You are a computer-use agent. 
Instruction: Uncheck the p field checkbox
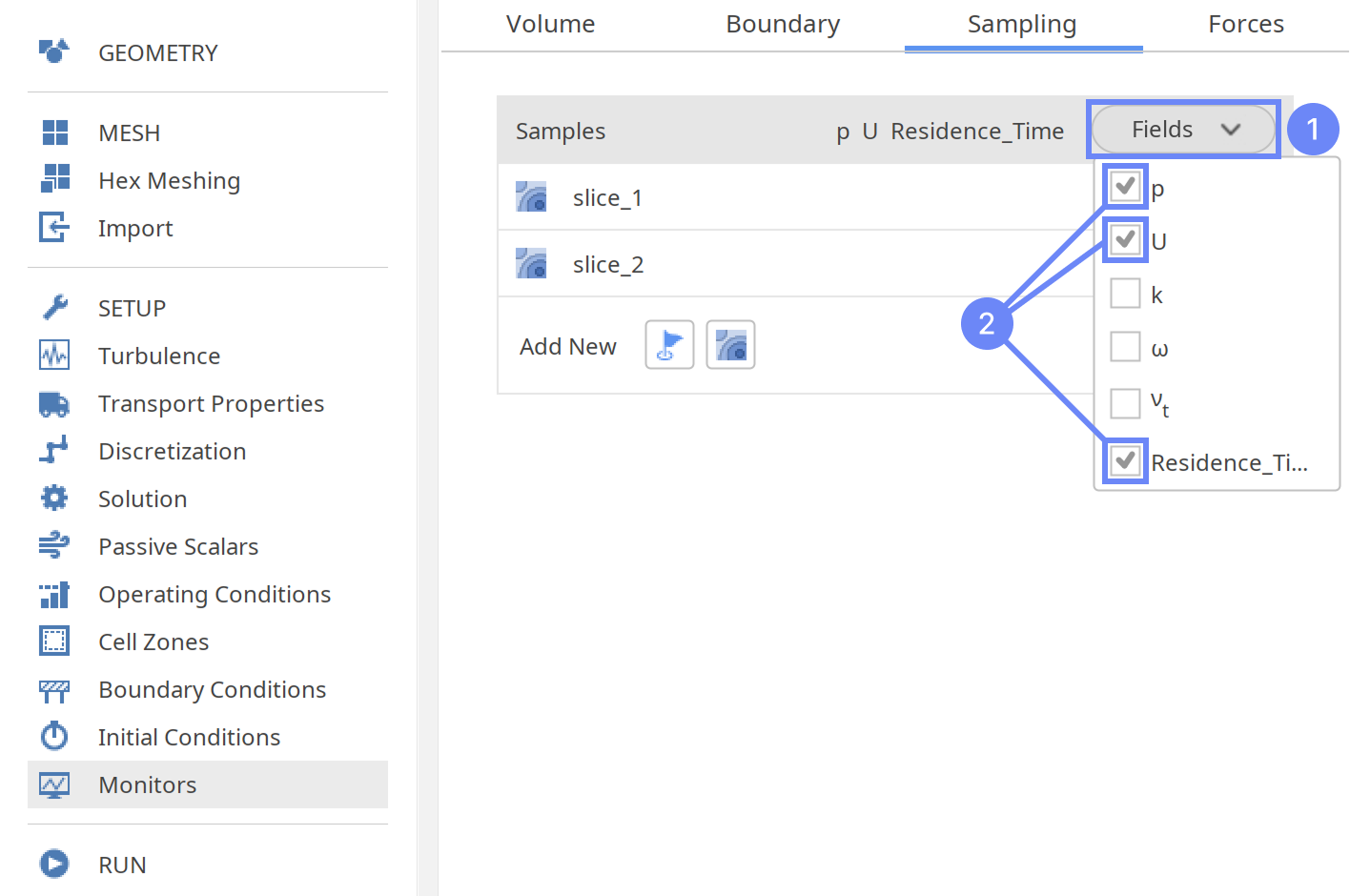tap(1126, 186)
